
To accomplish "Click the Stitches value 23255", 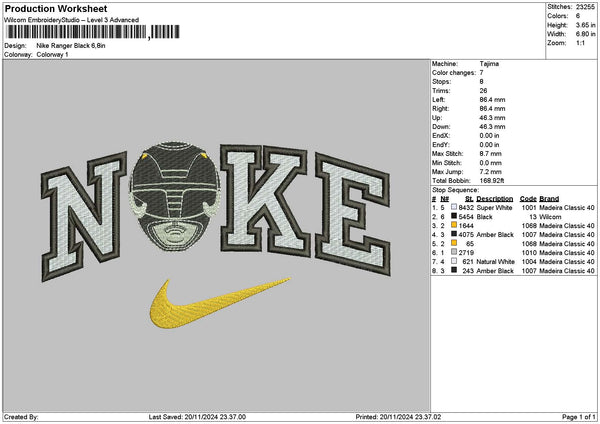I will (x=585, y=7).
